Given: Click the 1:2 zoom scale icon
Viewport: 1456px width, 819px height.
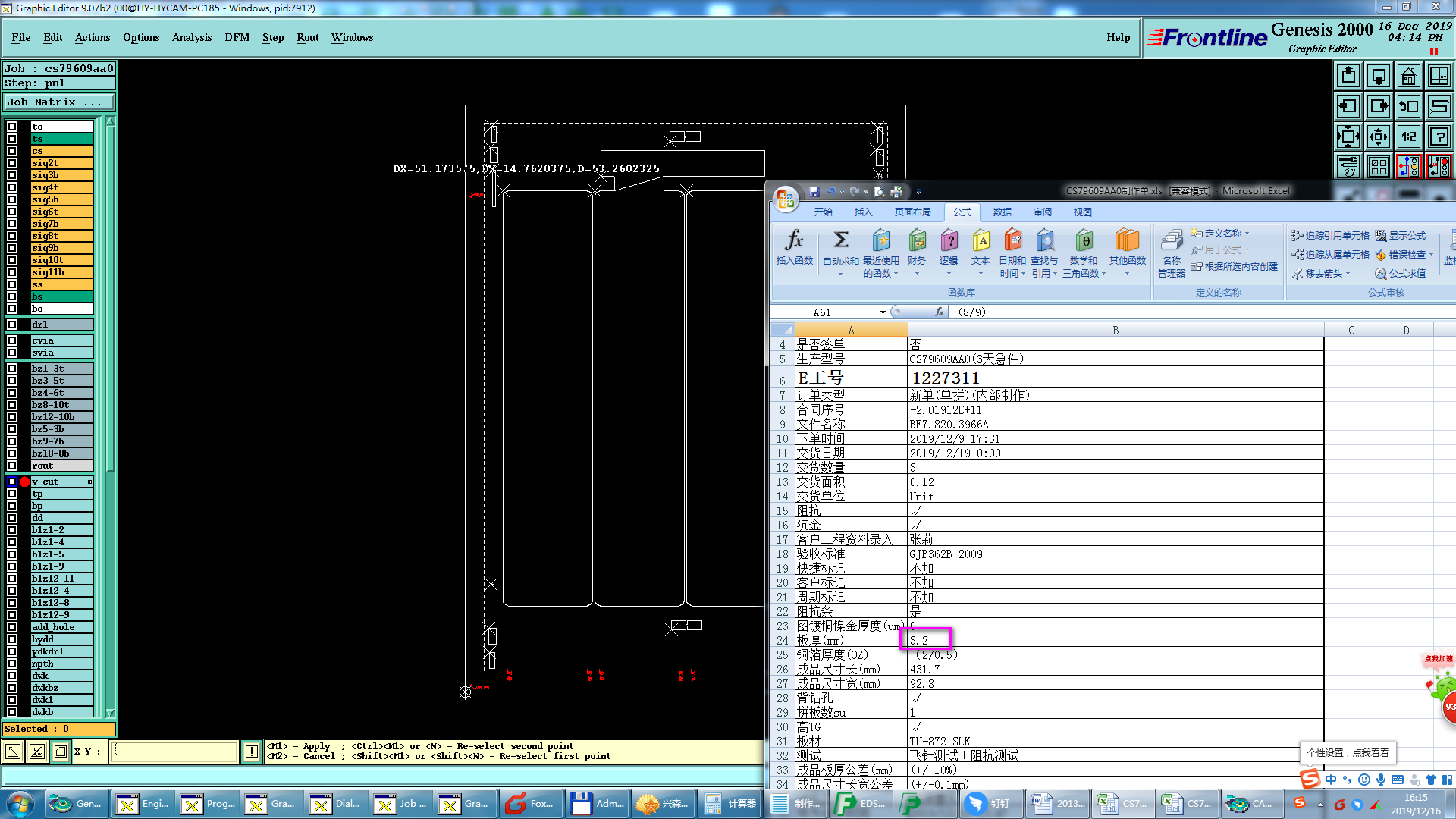Looking at the screenshot, I should (1408, 136).
